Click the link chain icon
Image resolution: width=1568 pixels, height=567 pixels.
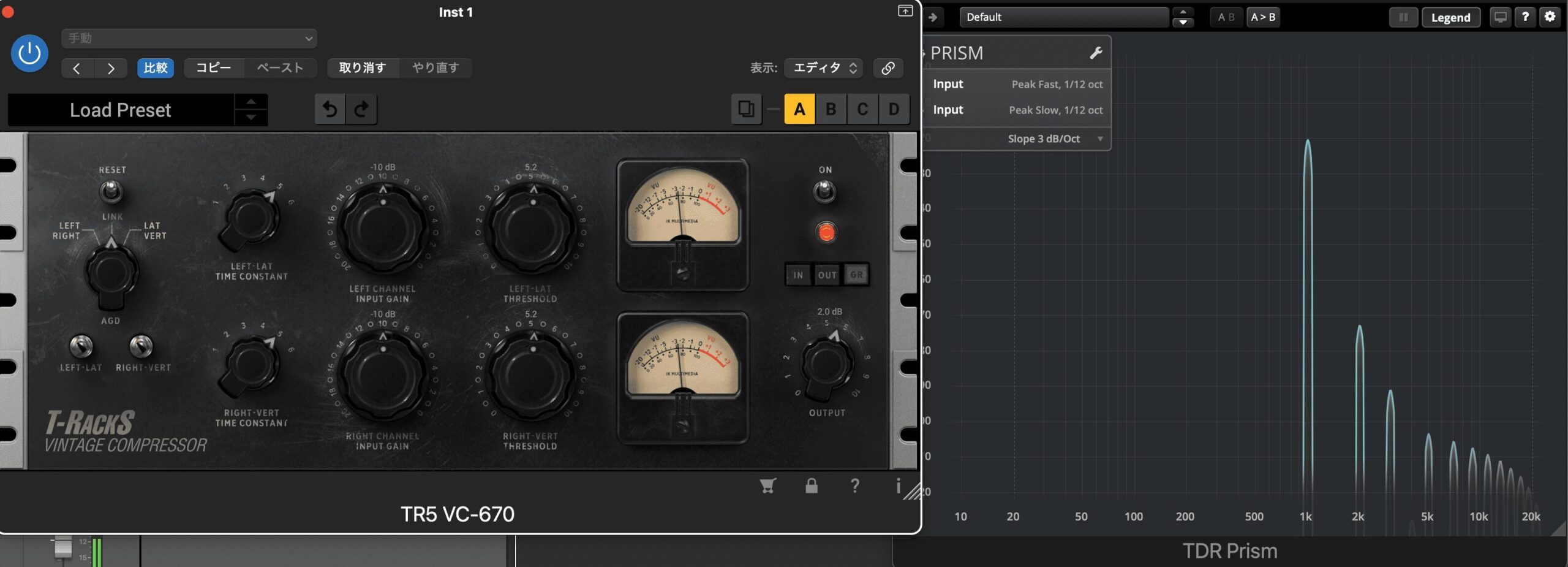coord(888,68)
